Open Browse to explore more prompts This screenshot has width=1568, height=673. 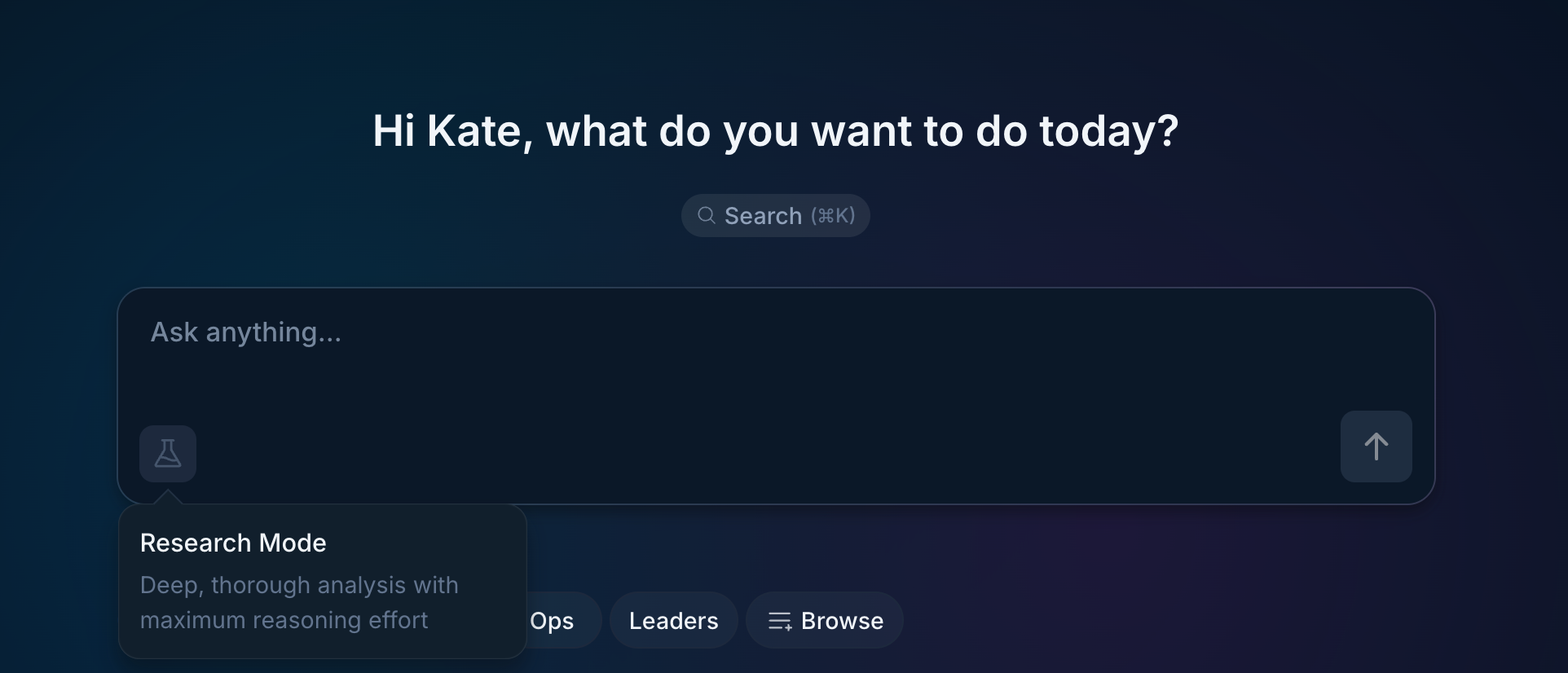(824, 620)
